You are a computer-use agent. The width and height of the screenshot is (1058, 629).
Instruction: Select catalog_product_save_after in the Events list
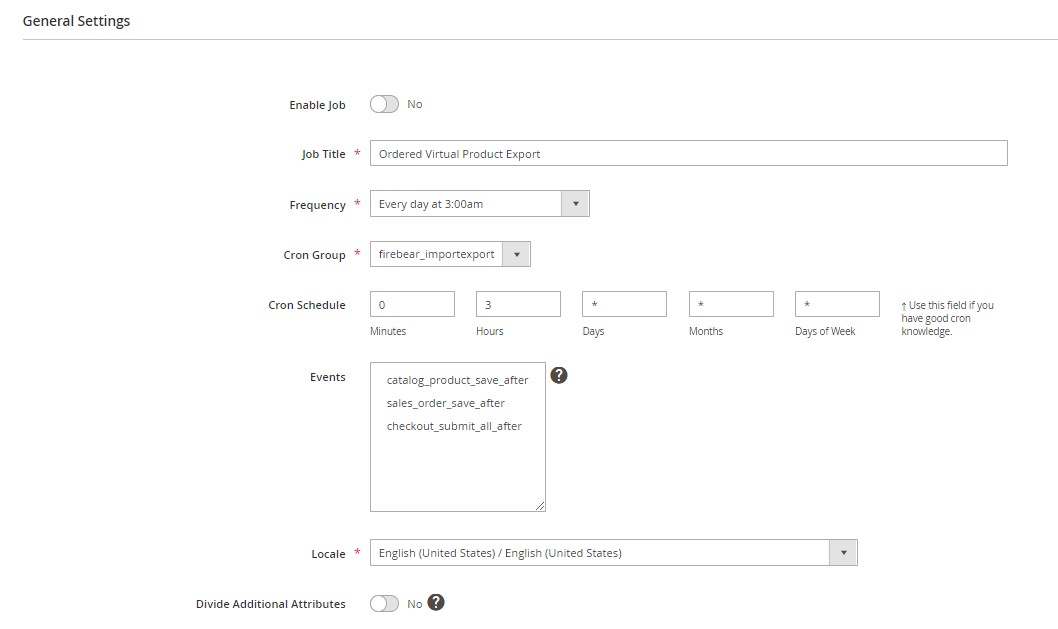(x=457, y=380)
